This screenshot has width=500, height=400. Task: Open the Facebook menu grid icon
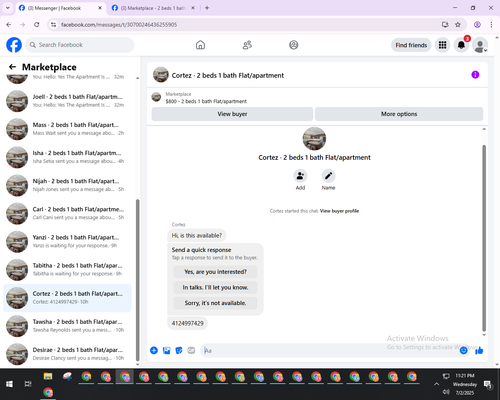click(x=442, y=45)
